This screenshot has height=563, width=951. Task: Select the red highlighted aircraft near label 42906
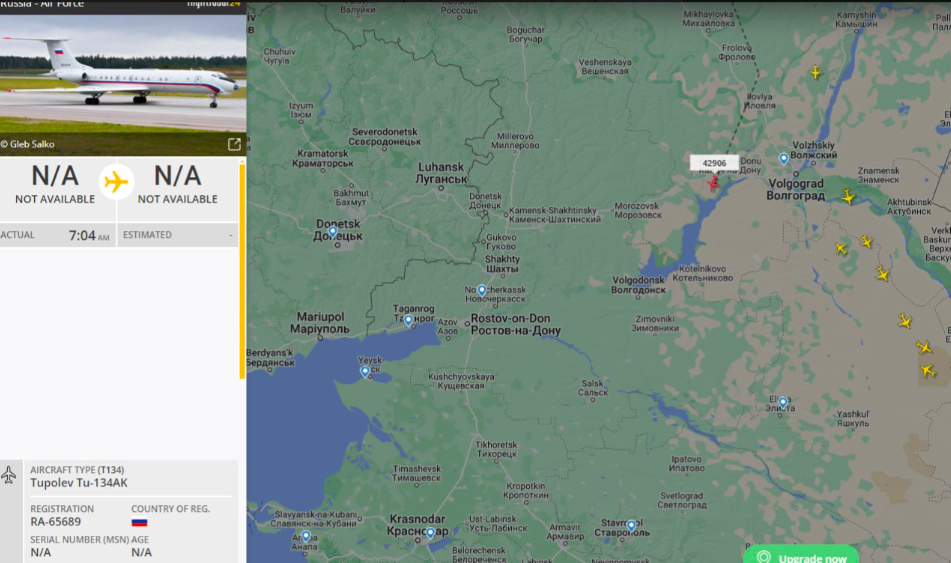[x=714, y=183]
